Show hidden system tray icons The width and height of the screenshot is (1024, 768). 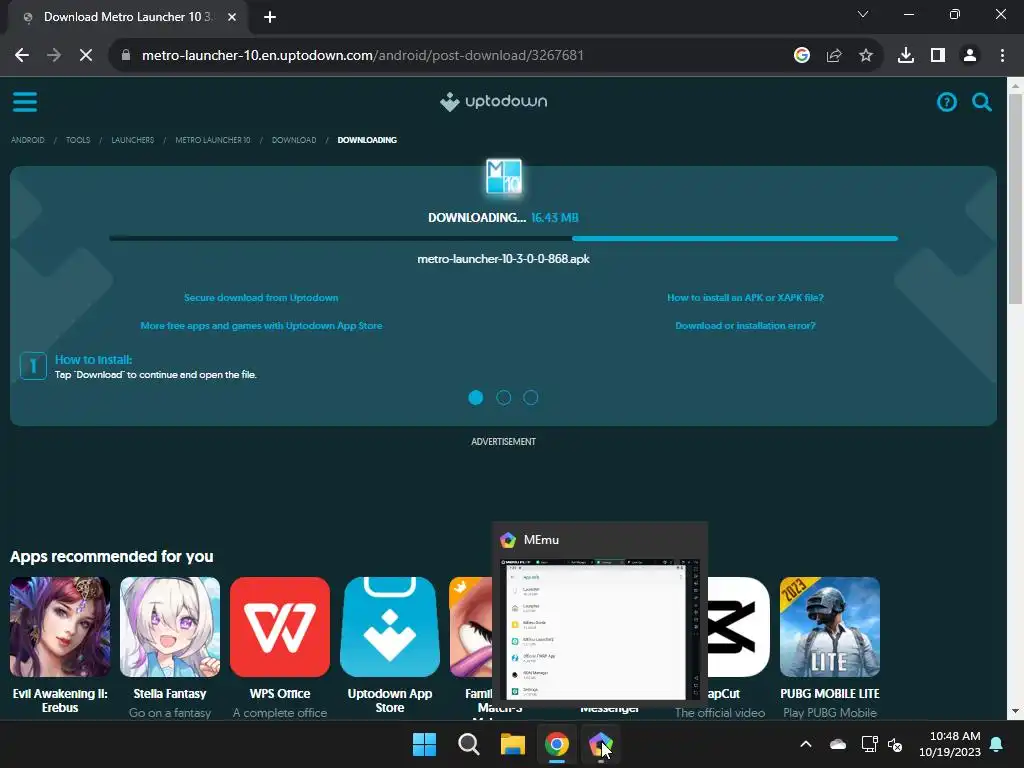(806, 744)
